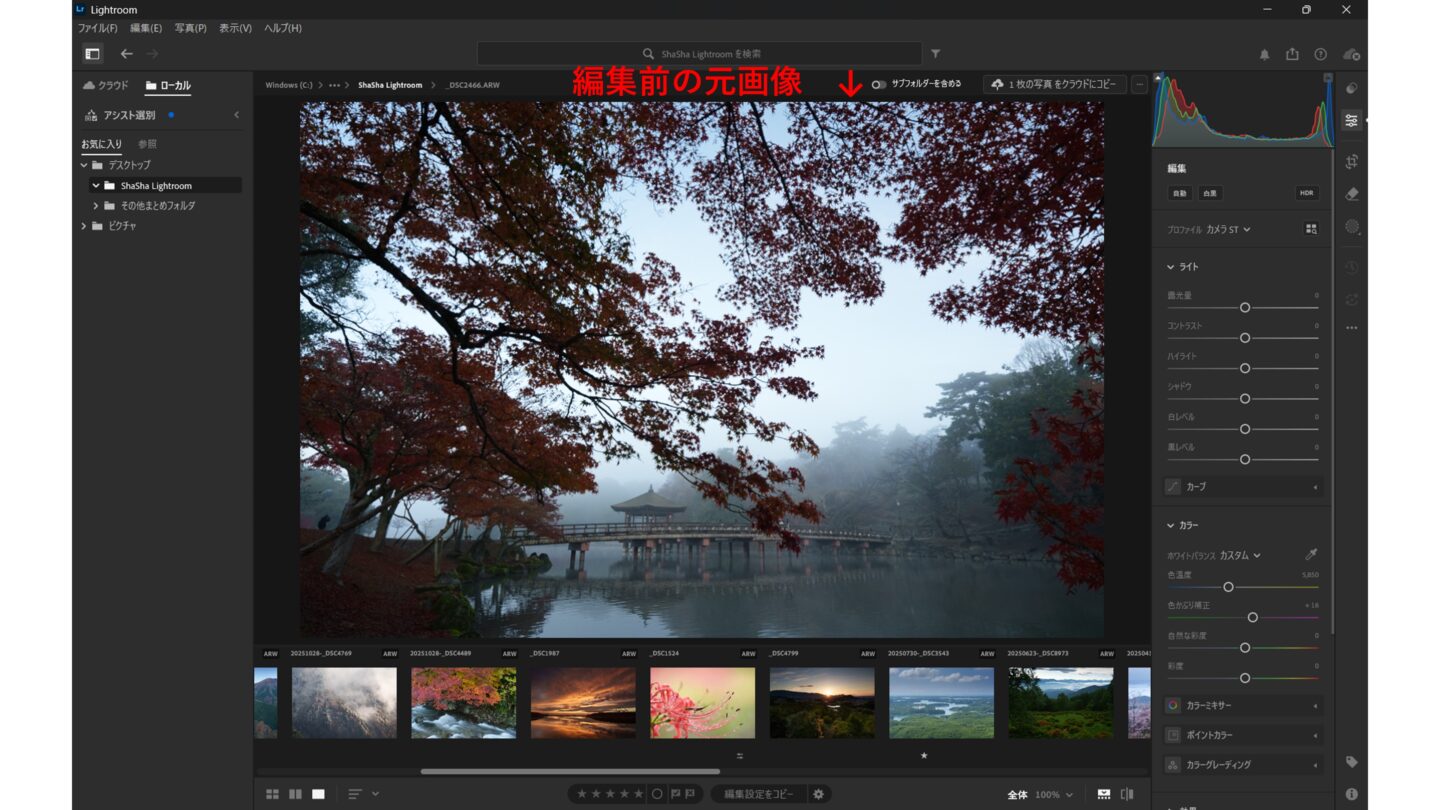Image resolution: width=1440 pixels, height=810 pixels.
Task: Expand the ピクチャ folder in tree
Action: click(84, 226)
